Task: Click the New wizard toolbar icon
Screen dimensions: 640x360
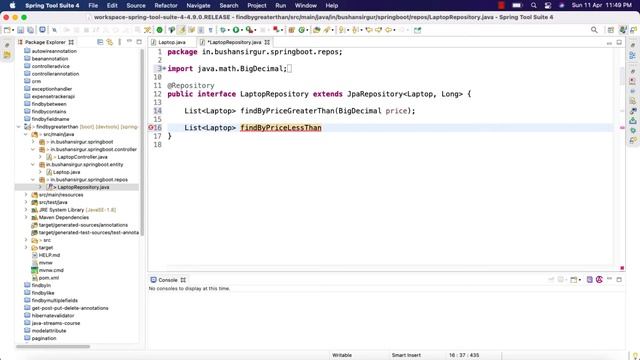Action: click(x=7, y=30)
